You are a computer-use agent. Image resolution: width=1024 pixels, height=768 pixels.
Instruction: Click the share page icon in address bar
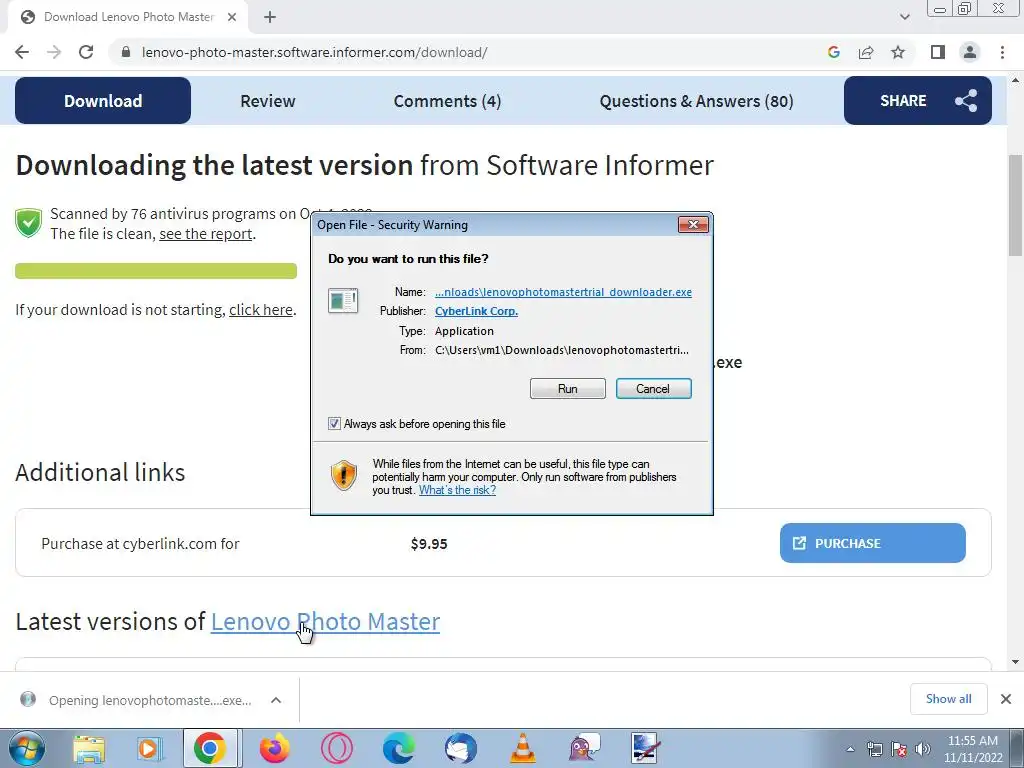pyautogui.click(x=866, y=52)
